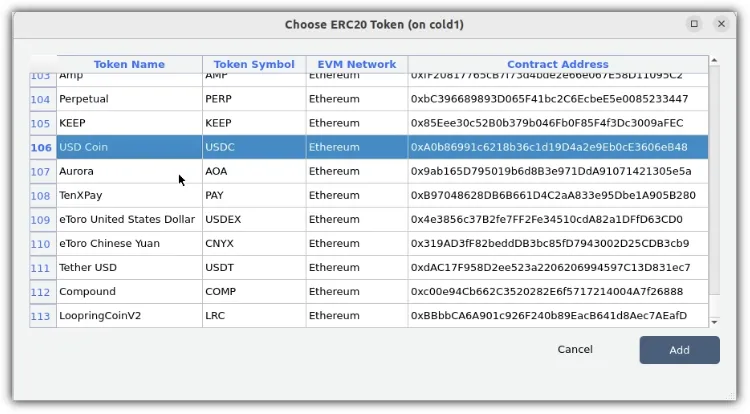Viewport: 750px width, 414px height.
Task: Select the Compound token name
Action: [129, 292]
